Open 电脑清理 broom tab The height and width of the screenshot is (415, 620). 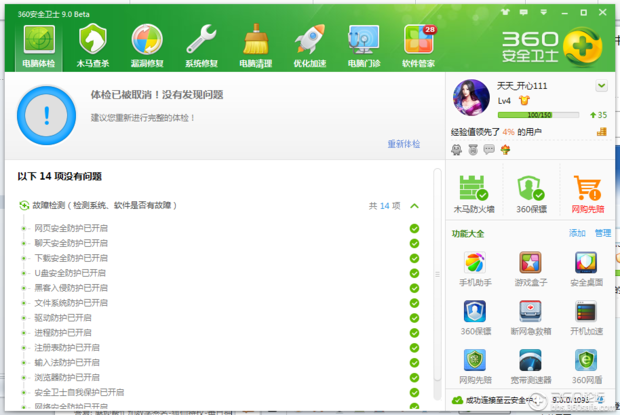tap(255, 46)
